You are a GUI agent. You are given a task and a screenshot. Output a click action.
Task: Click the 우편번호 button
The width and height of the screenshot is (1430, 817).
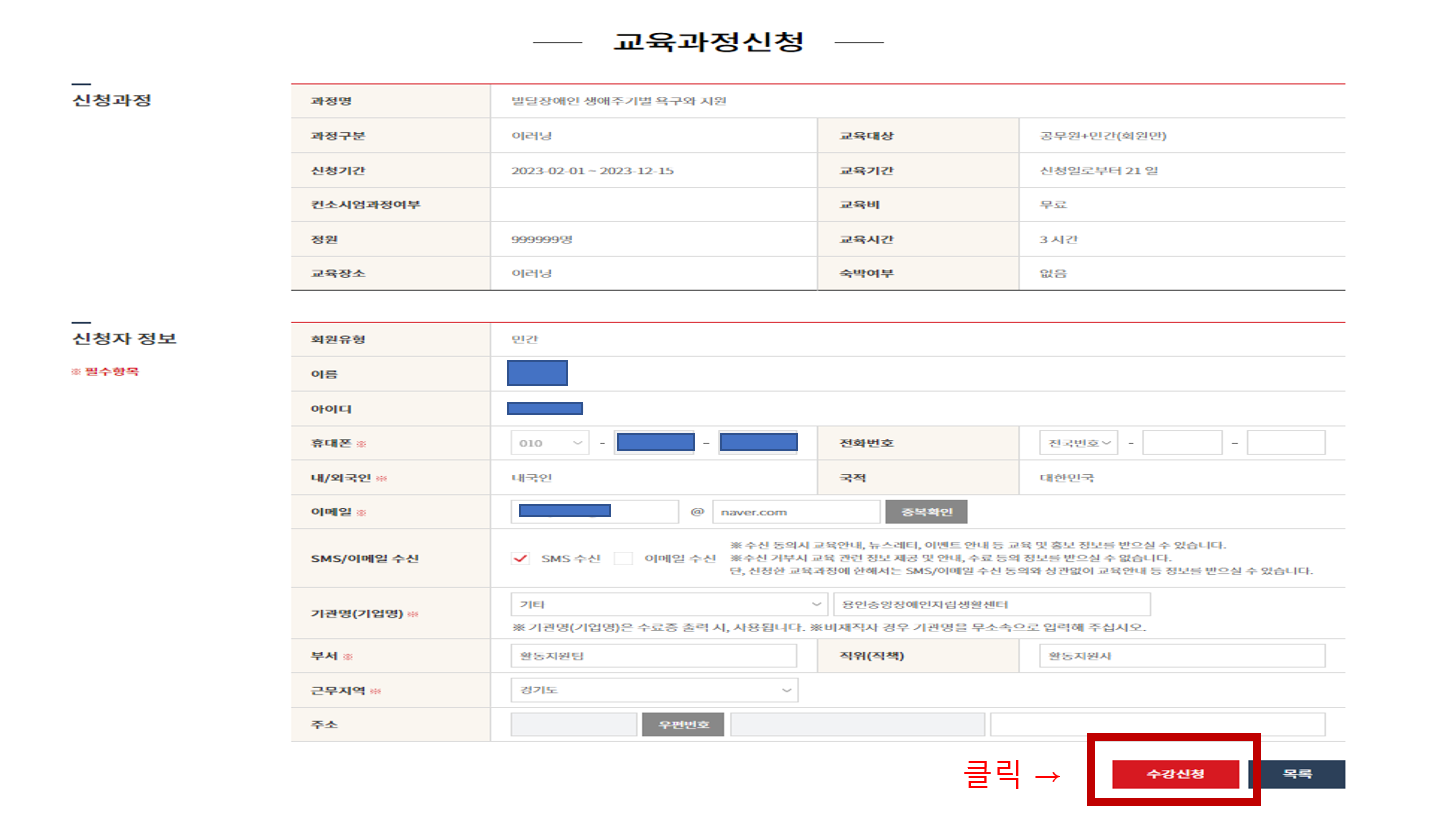pos(683,724)
